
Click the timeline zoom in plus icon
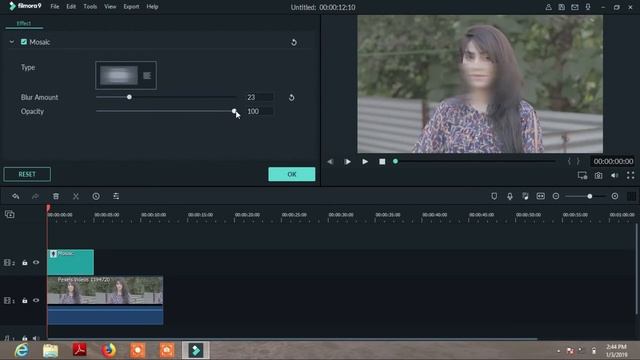click(615, 196)
